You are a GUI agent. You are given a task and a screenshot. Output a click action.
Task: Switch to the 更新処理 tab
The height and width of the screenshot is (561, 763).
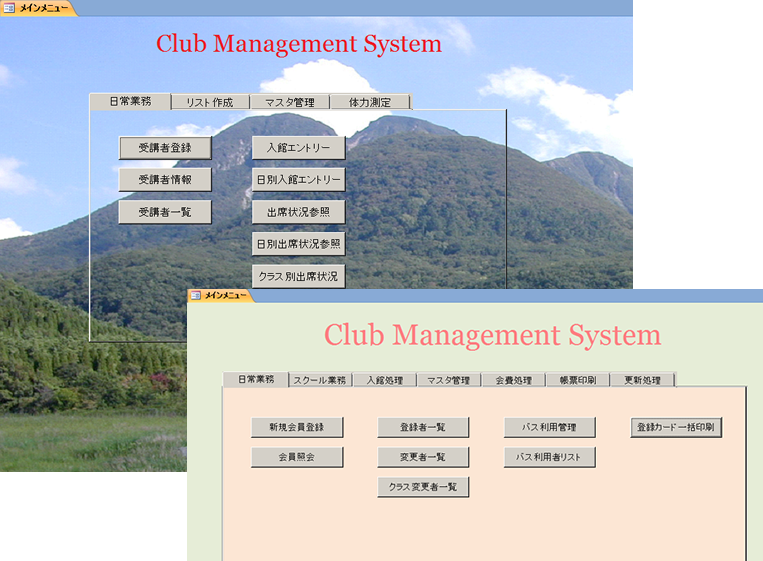click(x=642, y=380)
